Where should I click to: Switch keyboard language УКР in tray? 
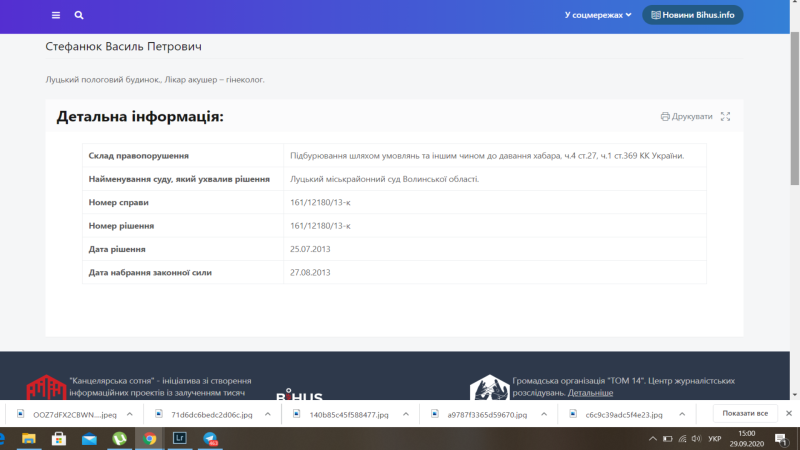[714, 439]
